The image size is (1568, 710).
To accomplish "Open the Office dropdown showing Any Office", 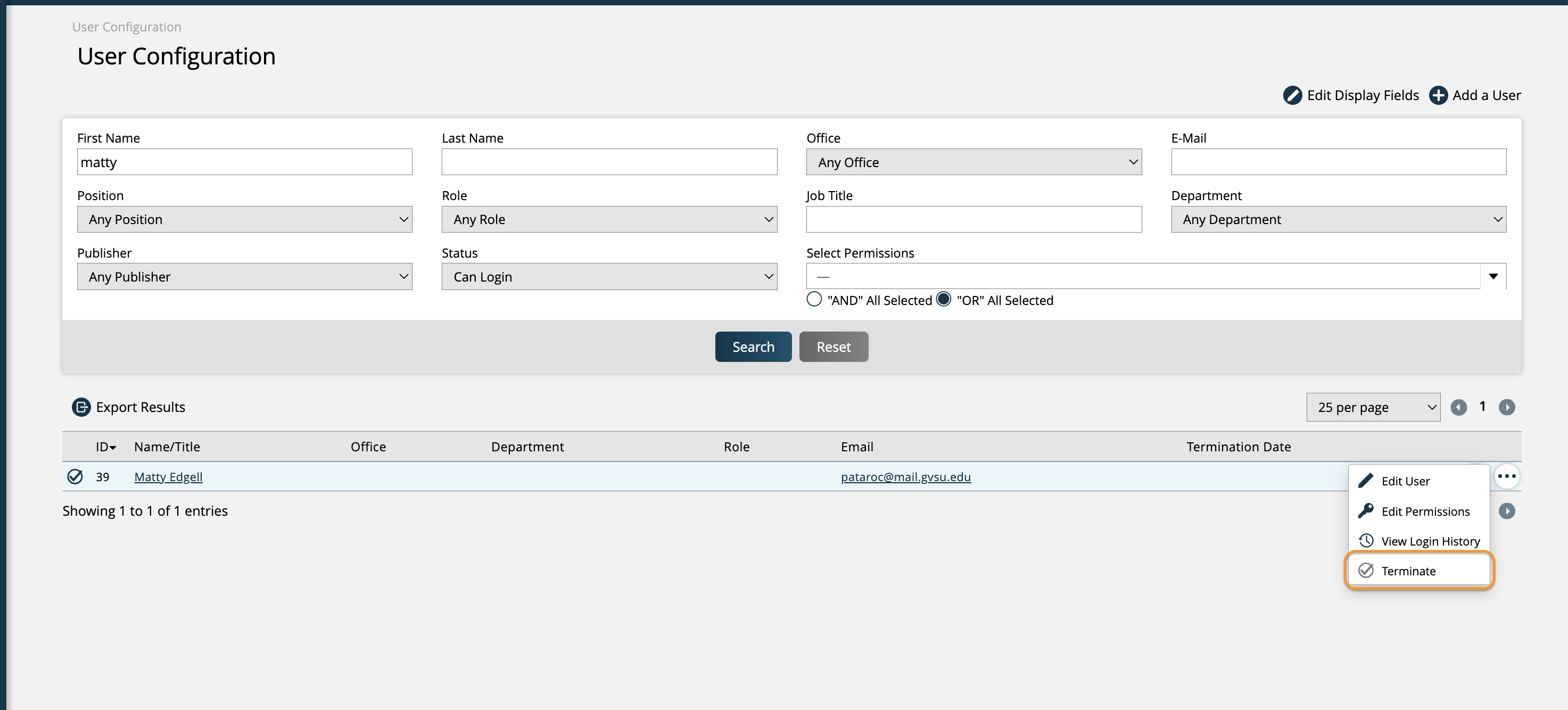I will pos(973,162).
